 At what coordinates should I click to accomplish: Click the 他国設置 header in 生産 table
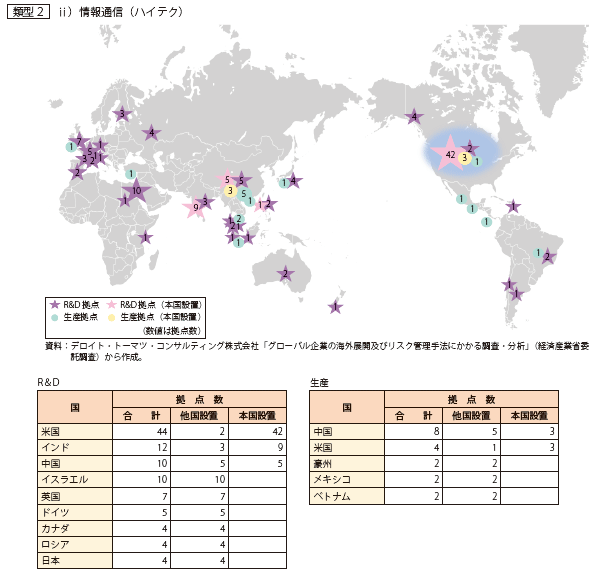pos(471,416)
